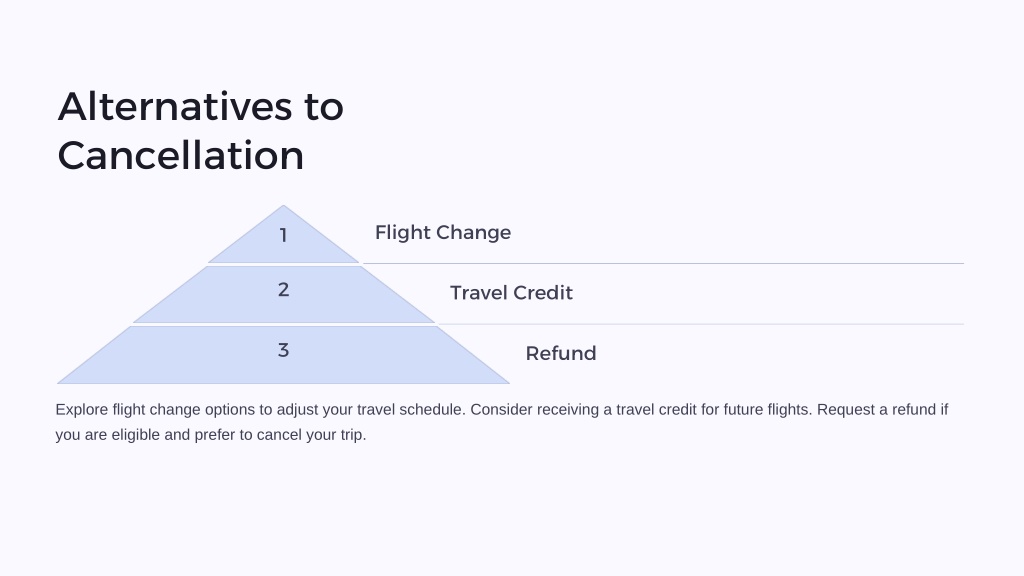
Task: Click the numeral 3 in bottom tier
Action: tap(283, 350)
